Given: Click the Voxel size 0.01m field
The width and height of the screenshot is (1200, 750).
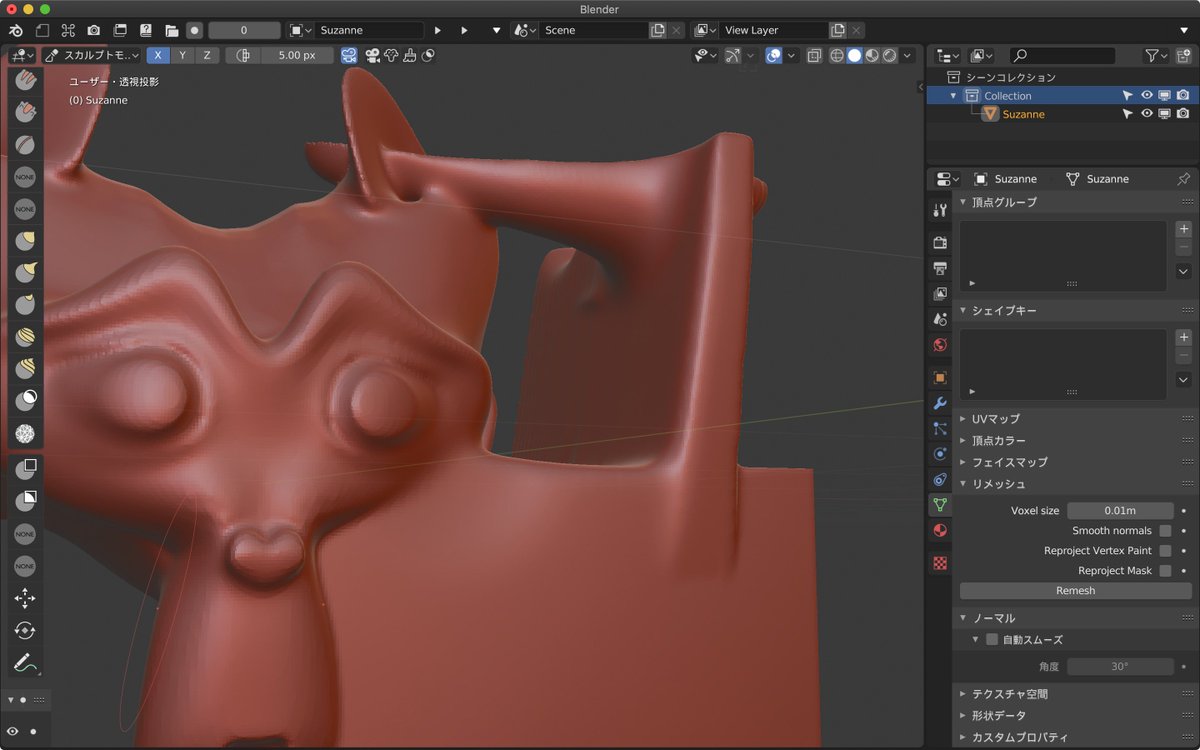Looking at the screenshot, I should click(1120, 510).
